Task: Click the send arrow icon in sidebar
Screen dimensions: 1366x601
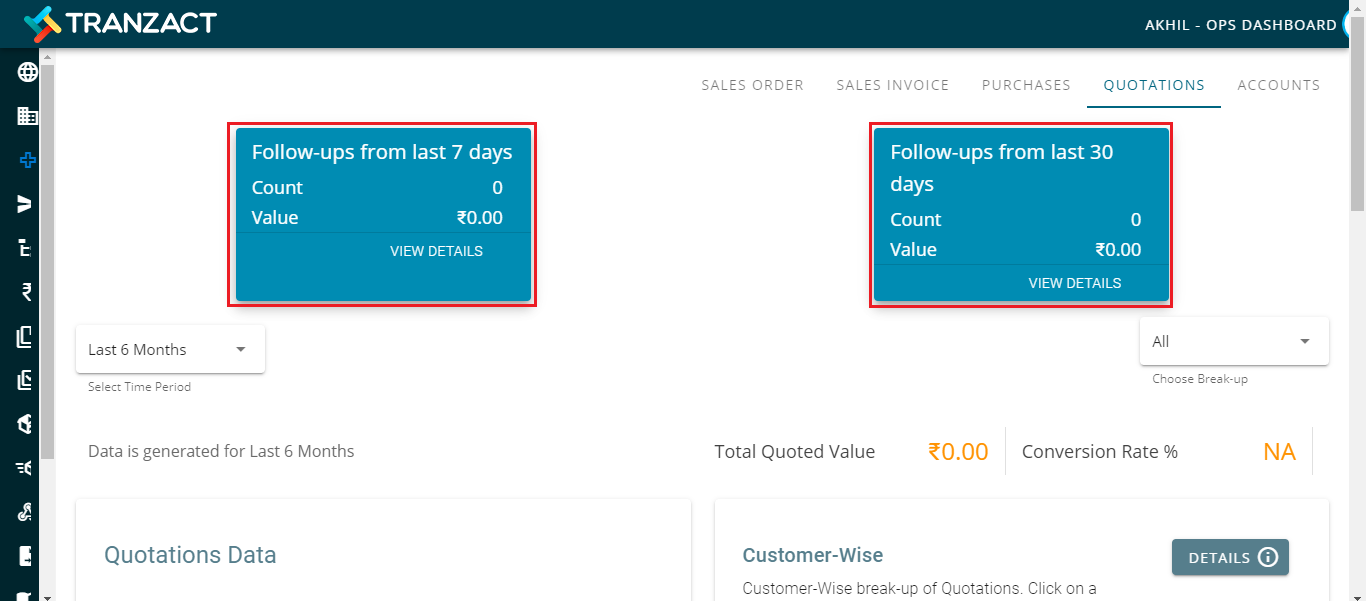Action: click(27, 204)
